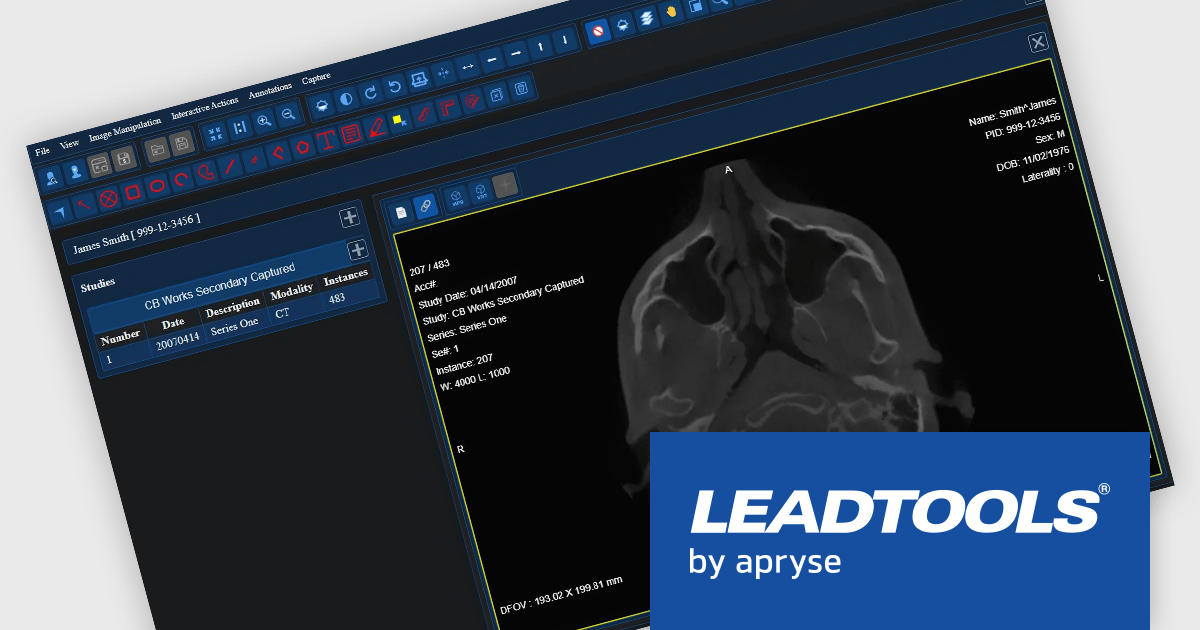Click the greyed save disk icon next to folder

pyautogui.click(x=181, y=143)
